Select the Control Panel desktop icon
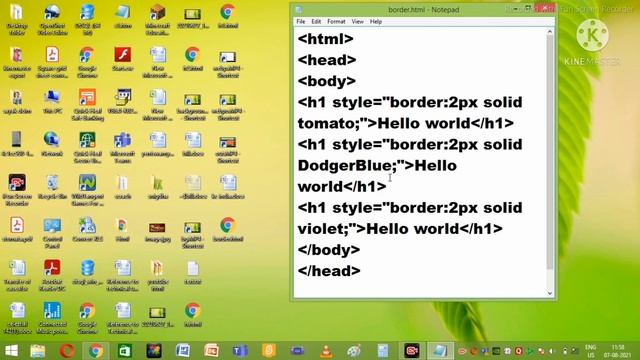Viewport: 640px width, 360px height. click(52, 233)
